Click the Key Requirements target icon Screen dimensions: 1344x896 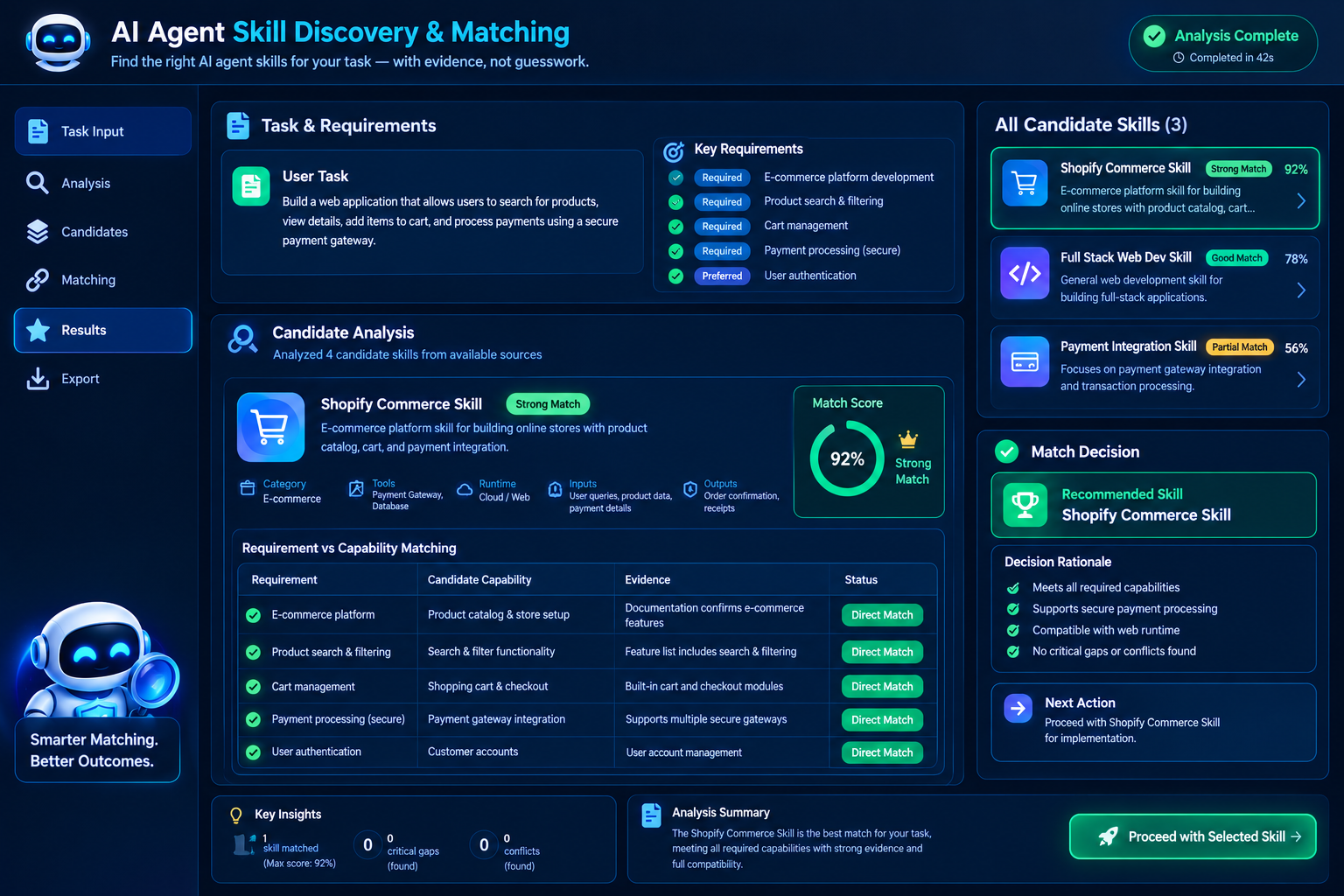coord(674,151)
